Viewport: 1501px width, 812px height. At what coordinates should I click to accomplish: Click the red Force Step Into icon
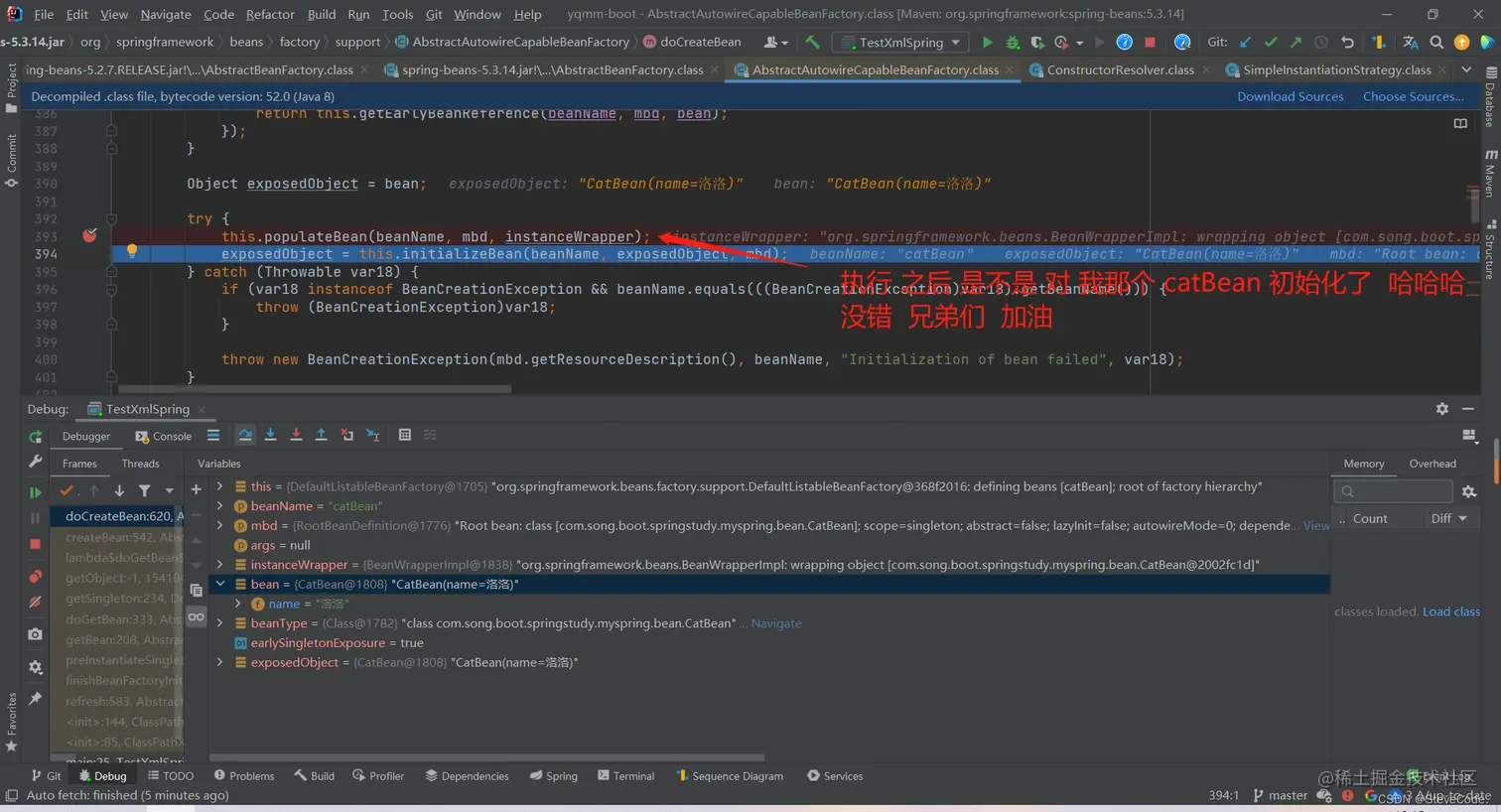pyautogui.click(x=296, y=435)
